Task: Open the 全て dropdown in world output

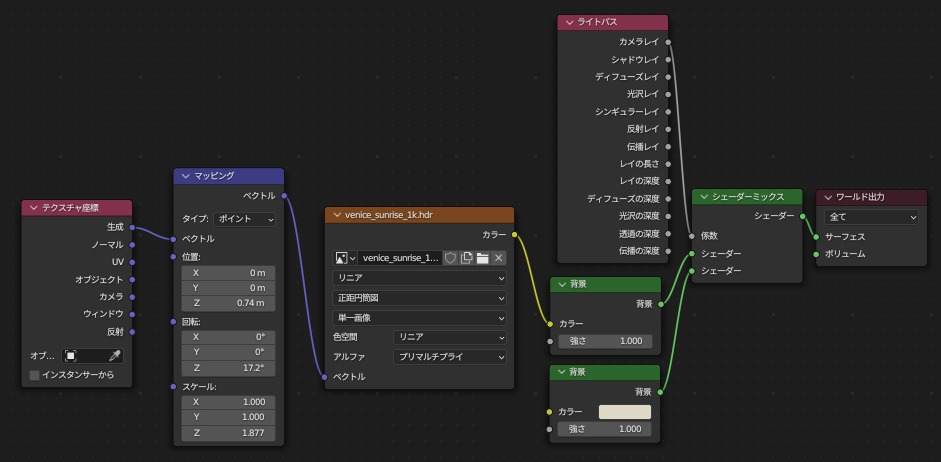Action: [871, 217]
